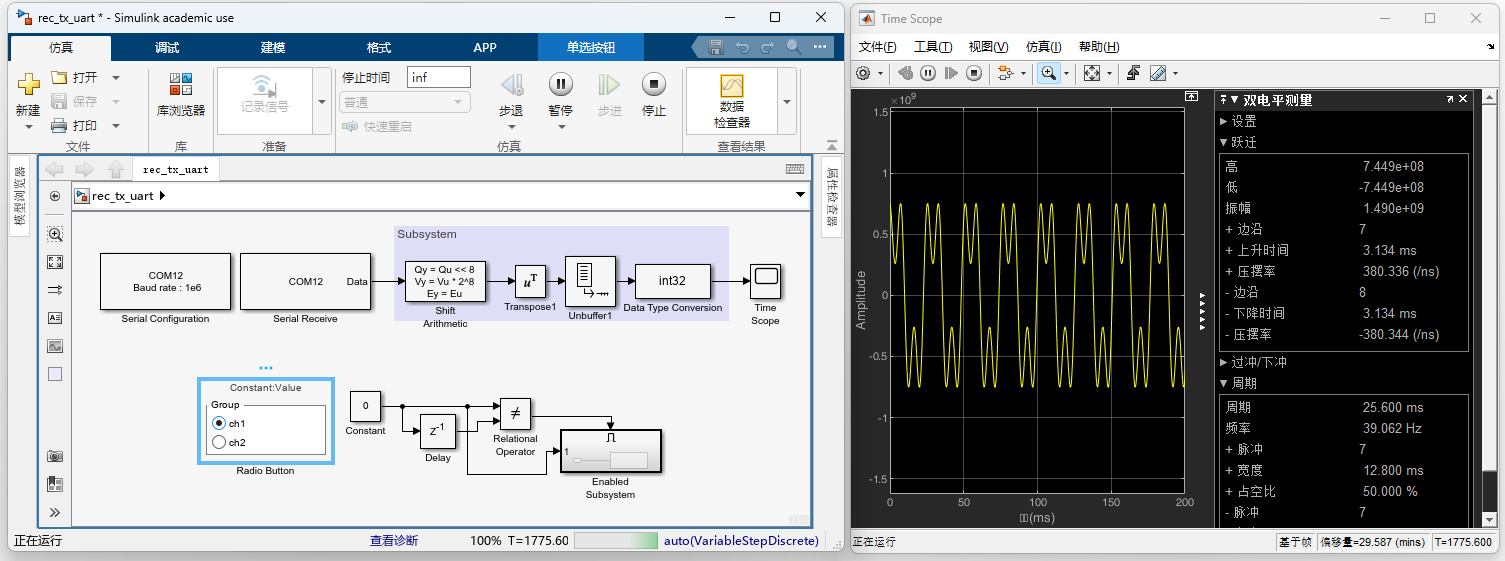Image resolution: width=1505 pixels, height=561 pixels.
Task: Click the fit-to-view icon in canvas palette
Action: point(55,262)
